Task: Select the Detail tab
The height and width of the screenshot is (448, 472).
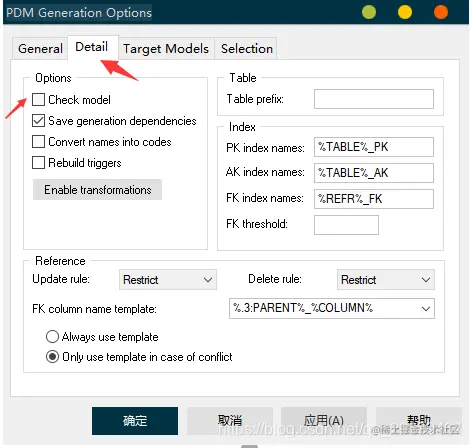Action: tap(92, 47)
